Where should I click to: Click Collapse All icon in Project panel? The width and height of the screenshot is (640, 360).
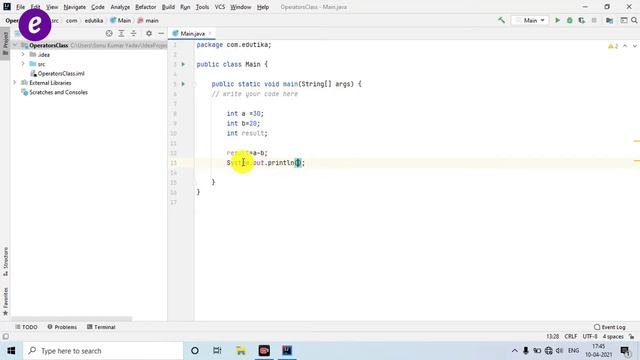pos(133,33)
